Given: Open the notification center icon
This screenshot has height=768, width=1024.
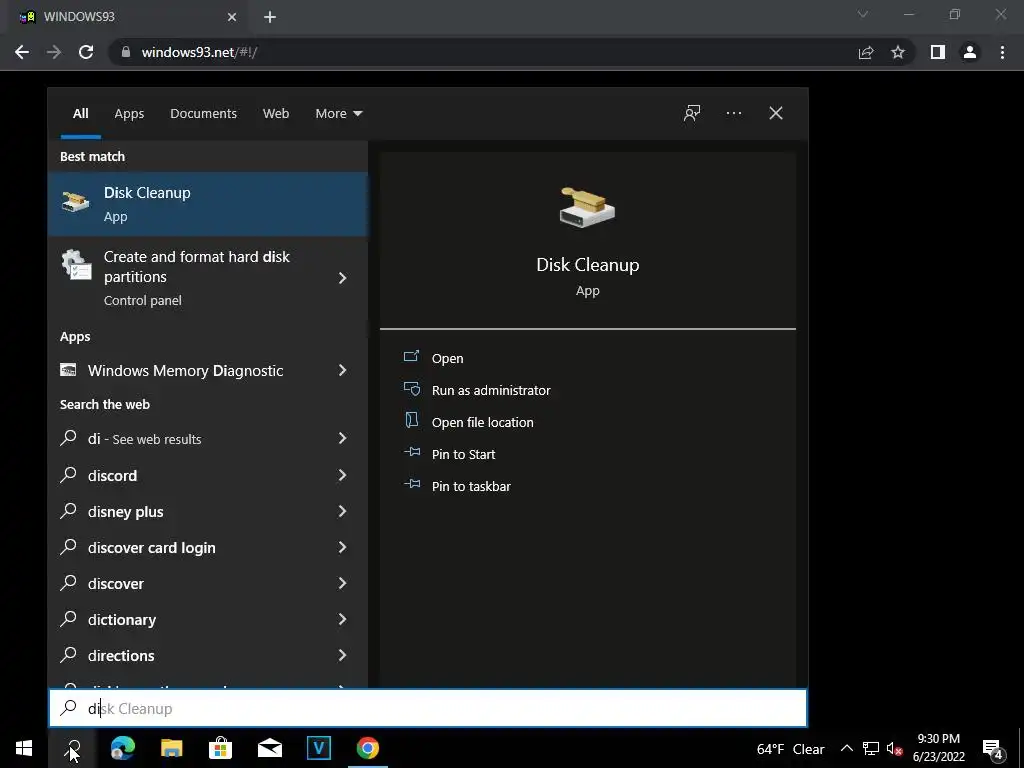Looking at the screenshot, I should 993,748.
